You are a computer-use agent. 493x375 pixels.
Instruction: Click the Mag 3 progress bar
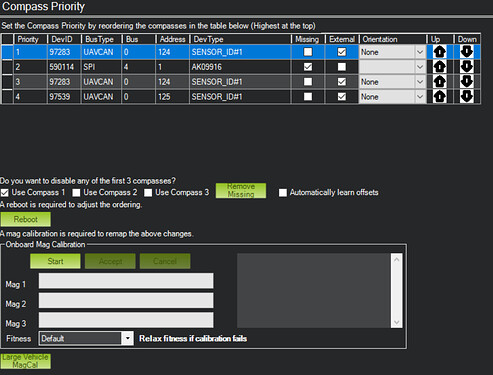[126, 320]
